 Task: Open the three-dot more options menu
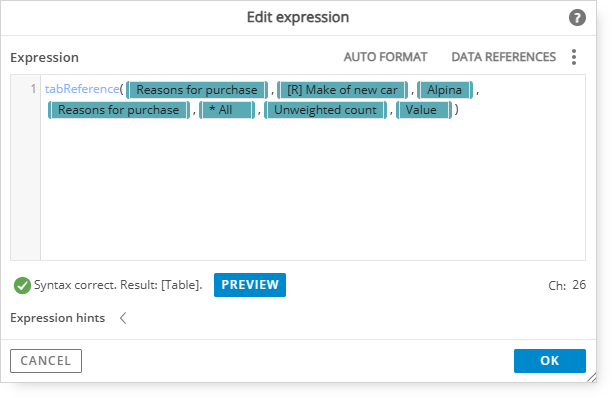(573, 57)
